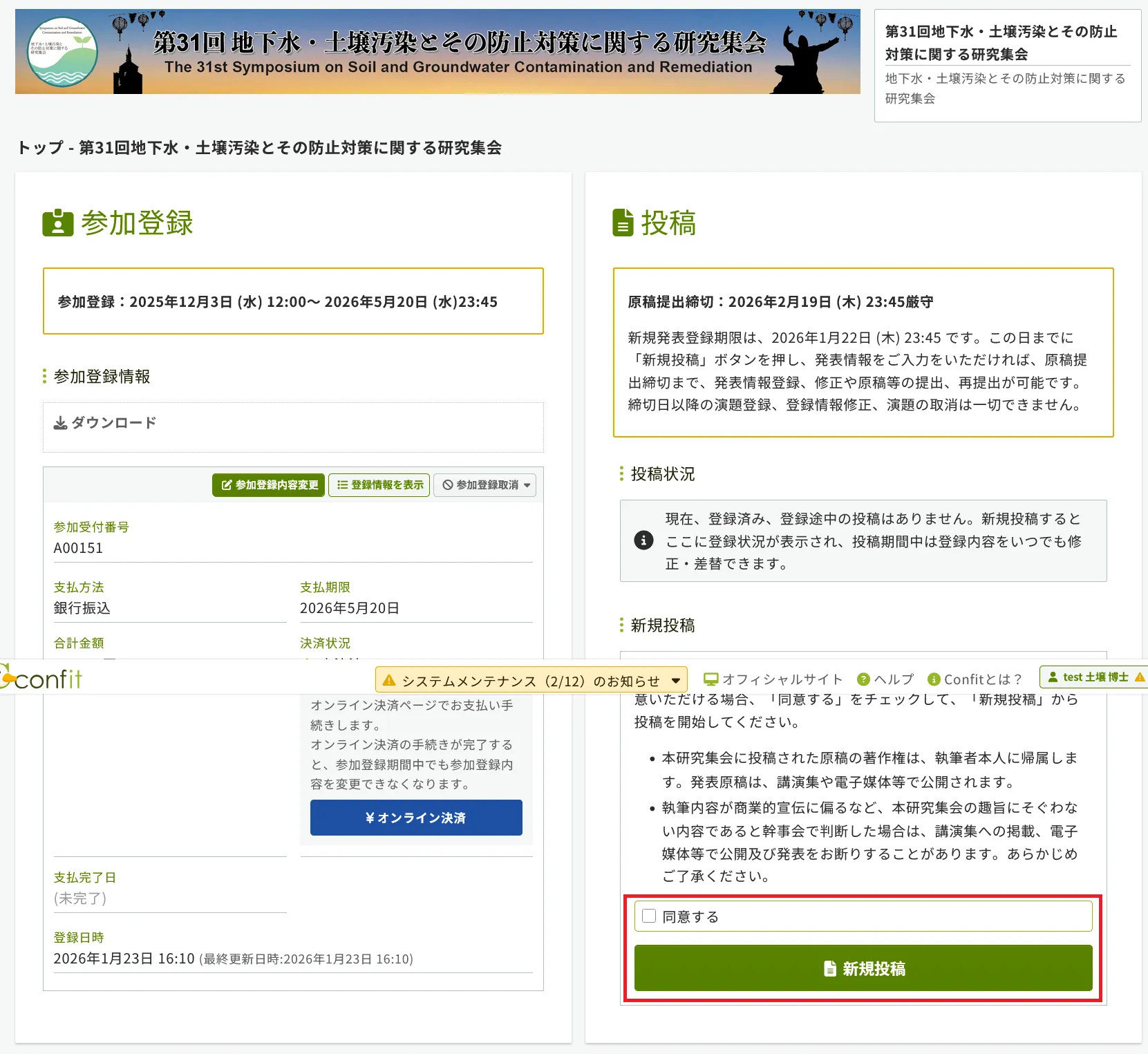This screenshot has height=1054, width=1148.
Task: Check the 同意する checkbox
Action: (x=649, y=916)
